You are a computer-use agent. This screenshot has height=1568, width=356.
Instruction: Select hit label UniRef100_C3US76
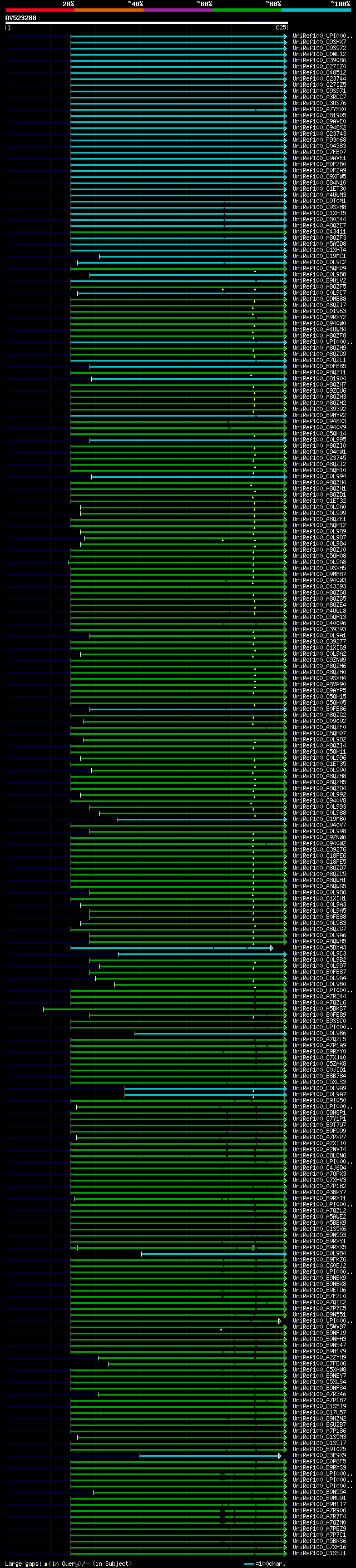(319, 103)
